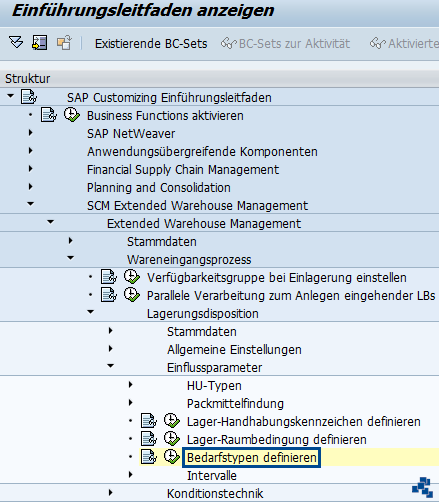Open Existierende BC-Sets
439x502 pixels.
coord(151,44)
